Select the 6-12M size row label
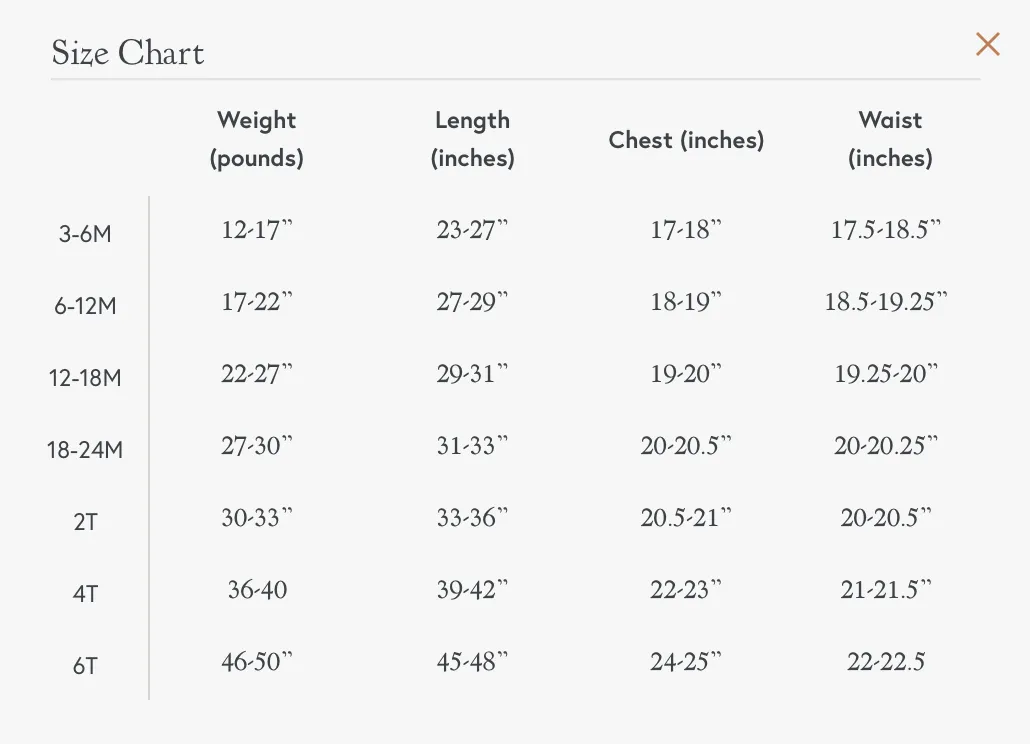Viewport: 1030px width, 744px height. (85, 306)
